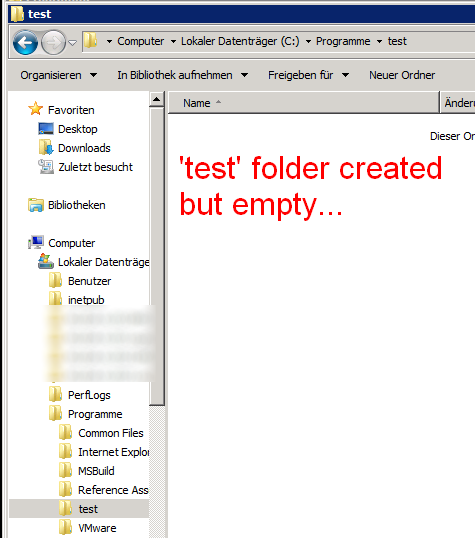Go back with the blue Back arrow
Image resolution: width=475 pixels, height=538 pixels.
click(x=25, y=43)
